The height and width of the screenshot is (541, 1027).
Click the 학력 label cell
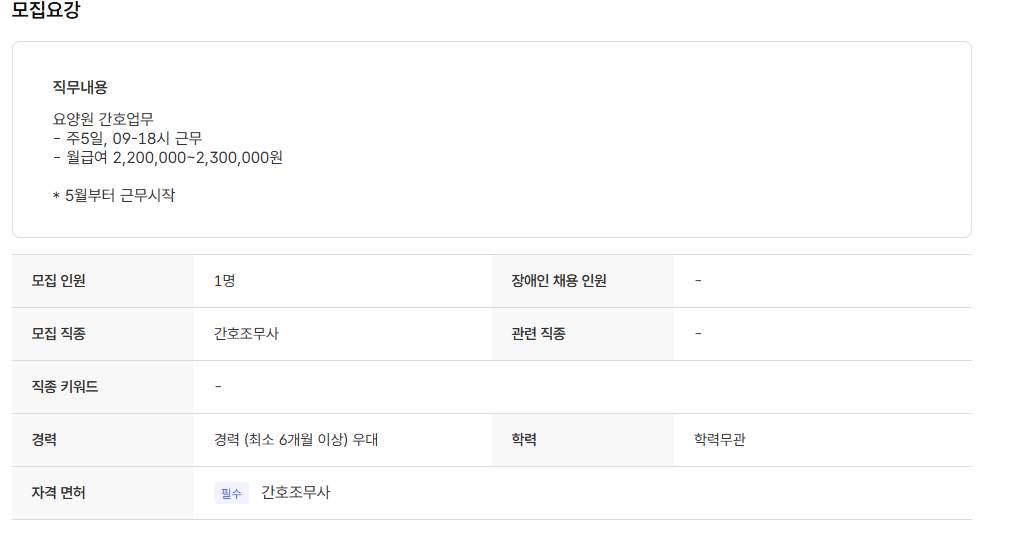[x=525, y=440]
